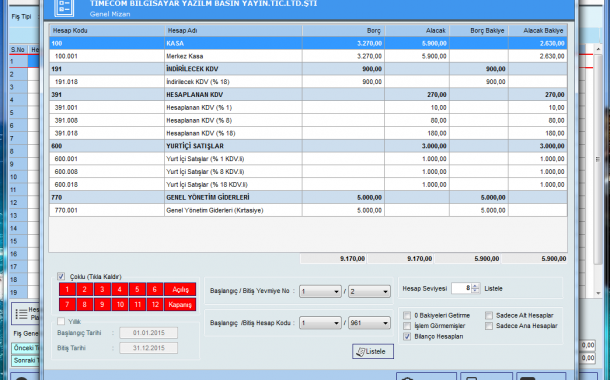Open the Başlangıç Hesap Kodu dropdown
This screenshot has width=610, height=380.
(320, 323)
